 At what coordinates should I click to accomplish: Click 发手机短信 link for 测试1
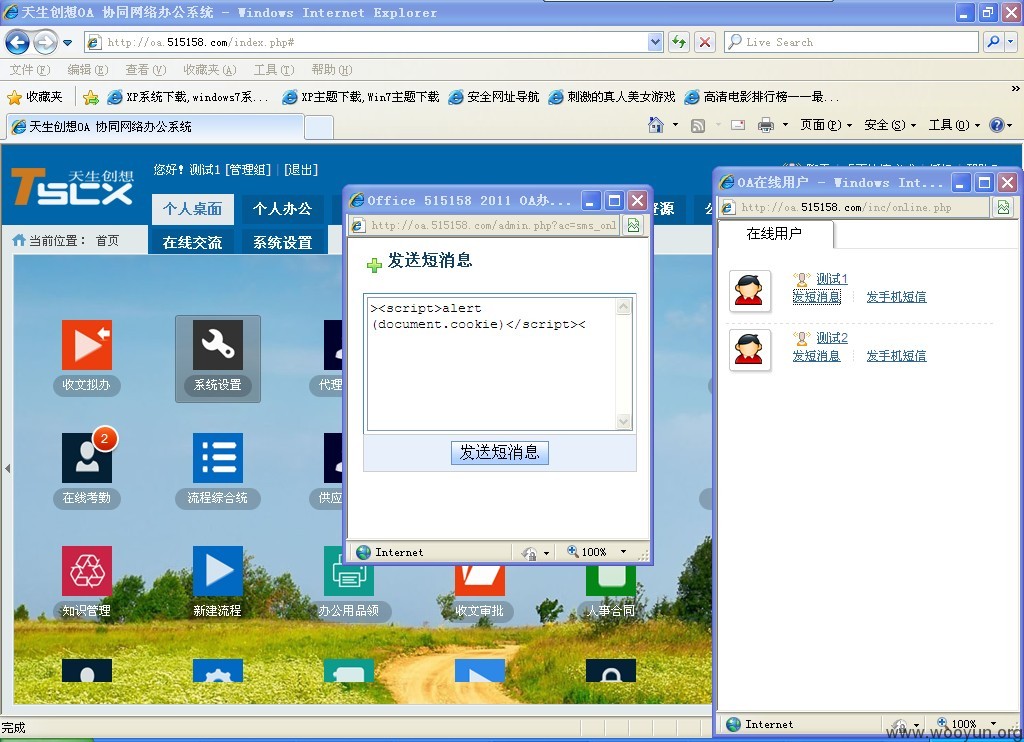(x=896, y=297)
